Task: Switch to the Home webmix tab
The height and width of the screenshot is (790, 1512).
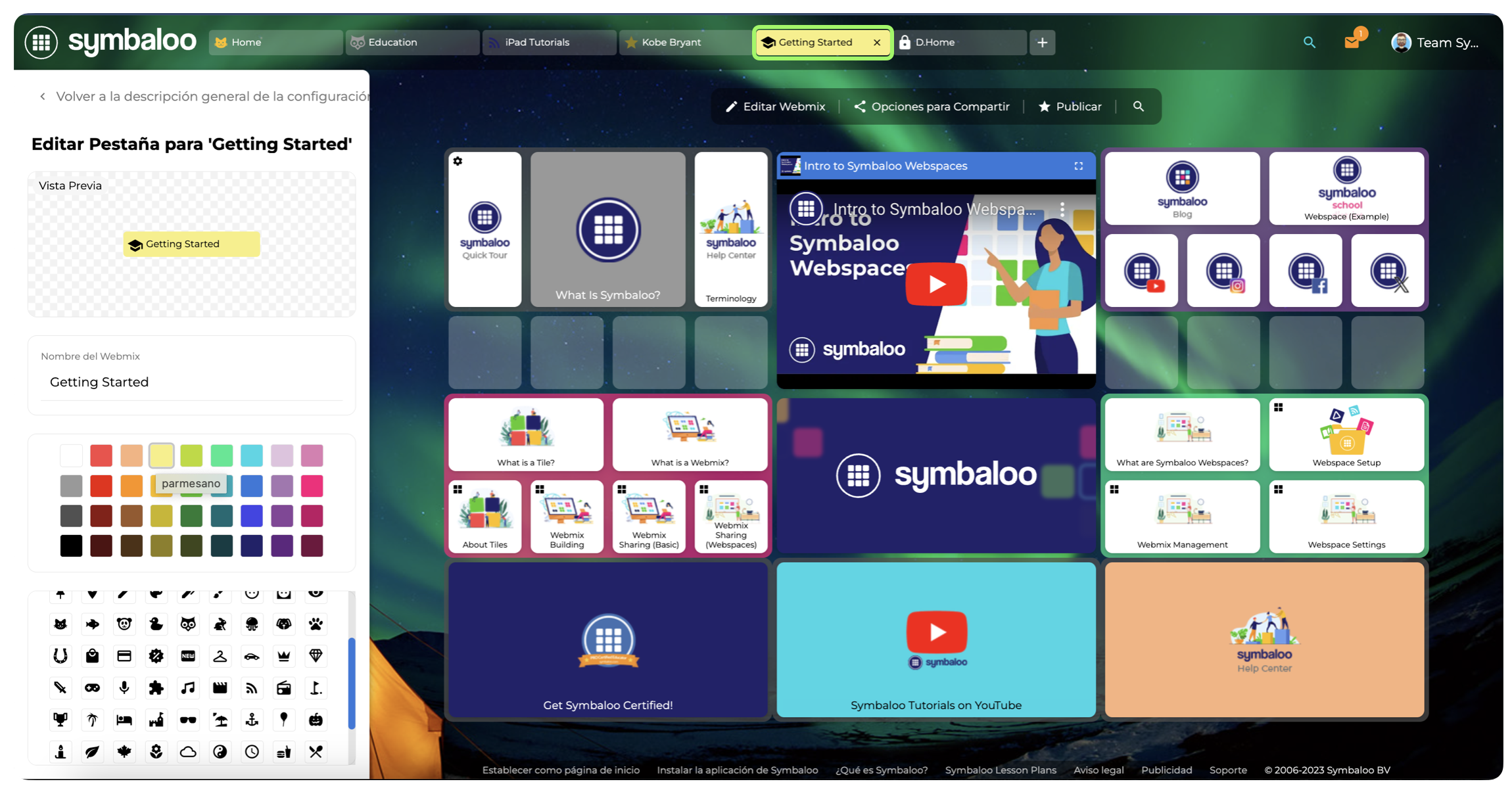Action: click(275, 42)
